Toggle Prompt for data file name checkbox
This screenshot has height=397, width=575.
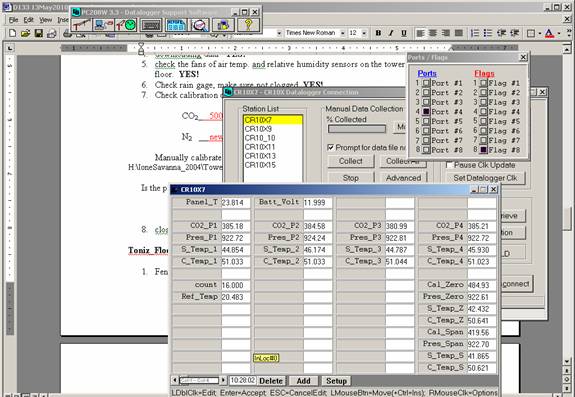pyautogui.click(x=330, y=147)
